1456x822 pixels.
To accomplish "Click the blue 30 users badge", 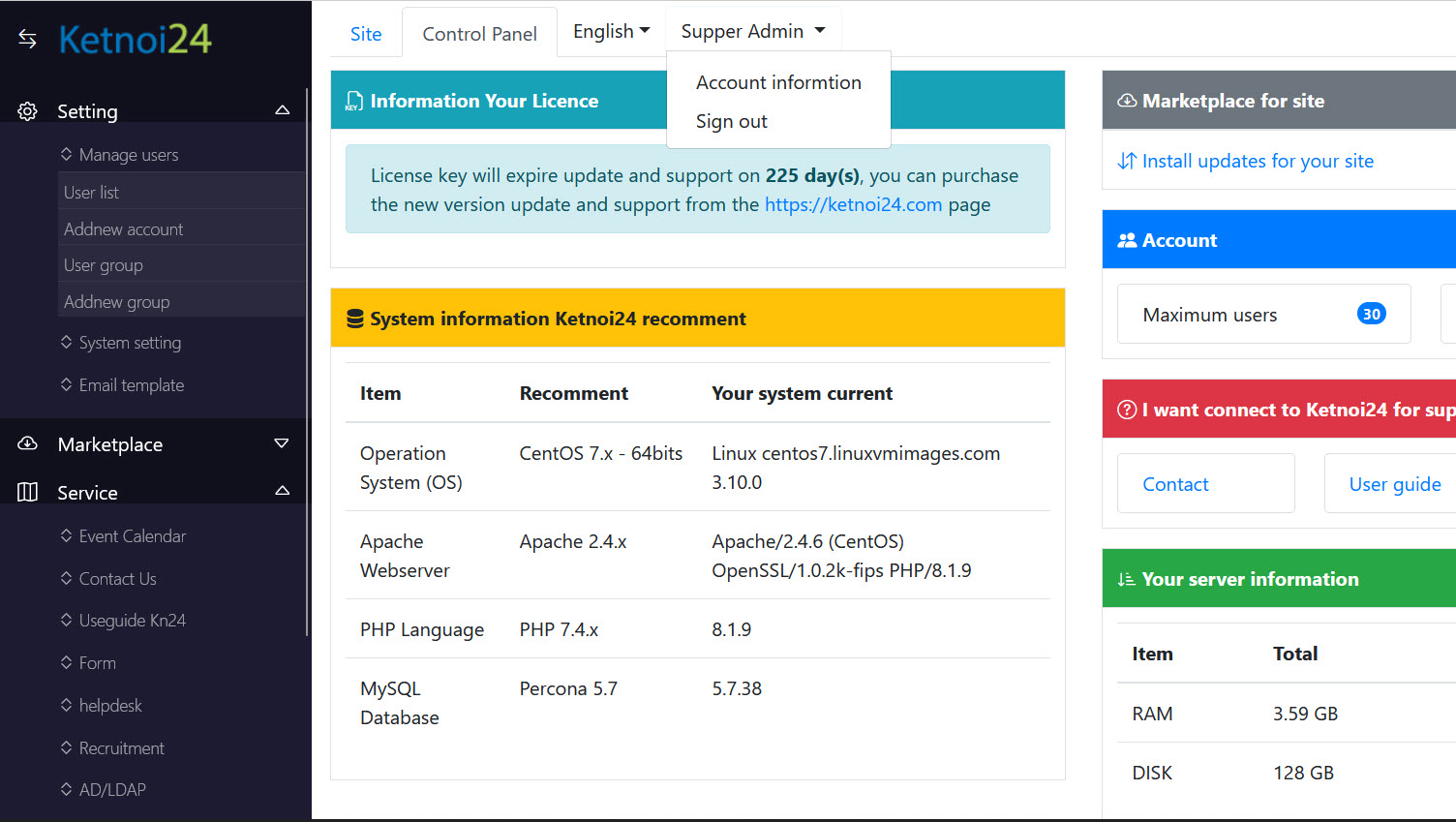I will pyautogui.click(x=1371, y=314).
